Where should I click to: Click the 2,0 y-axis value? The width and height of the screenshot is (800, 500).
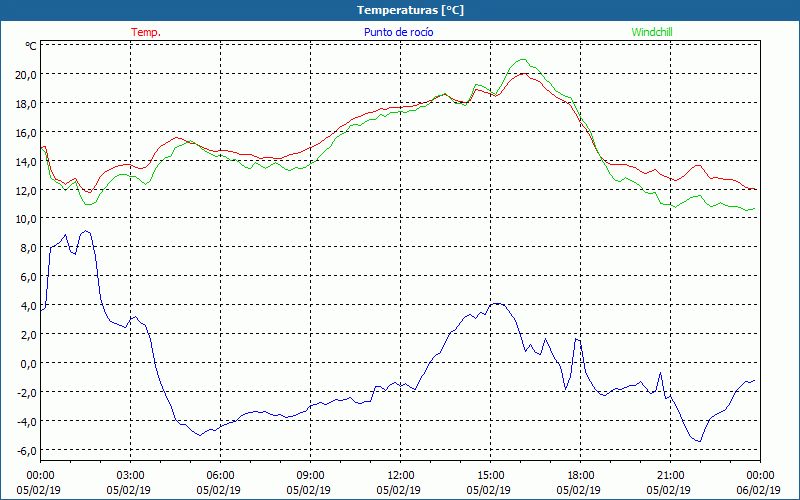click(29, 335)
